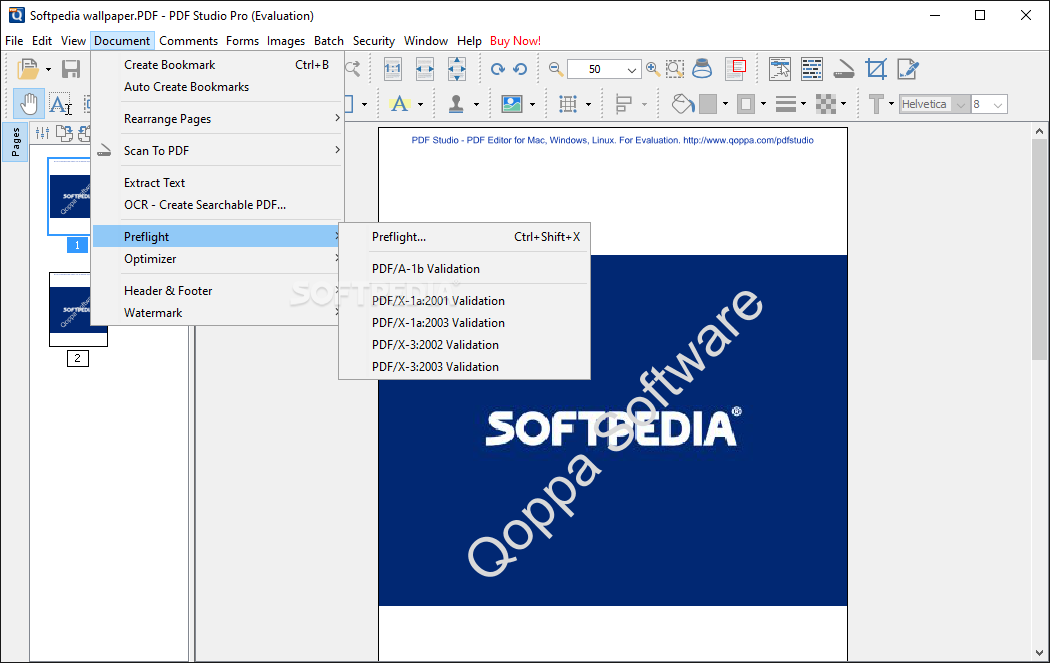
Task: Choose Extract Text menu item
Action: [x=218, y=183]
